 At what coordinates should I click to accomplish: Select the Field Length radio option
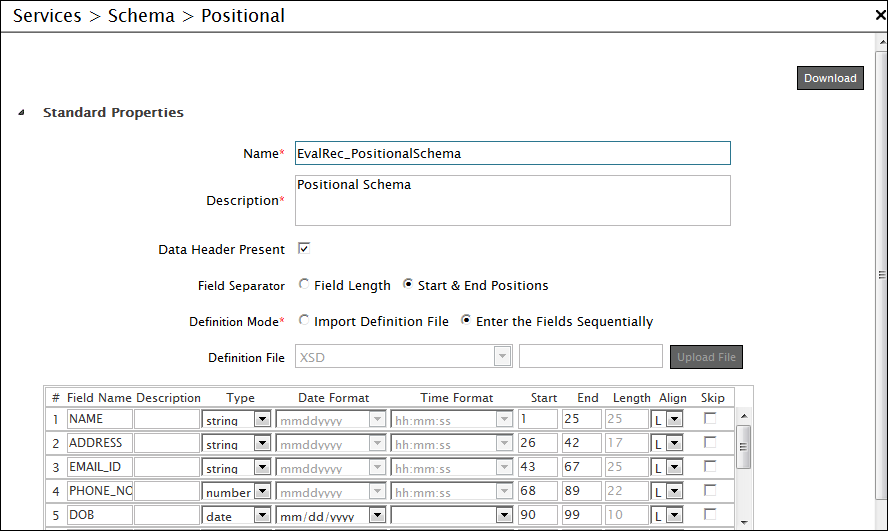pos(305,285)
